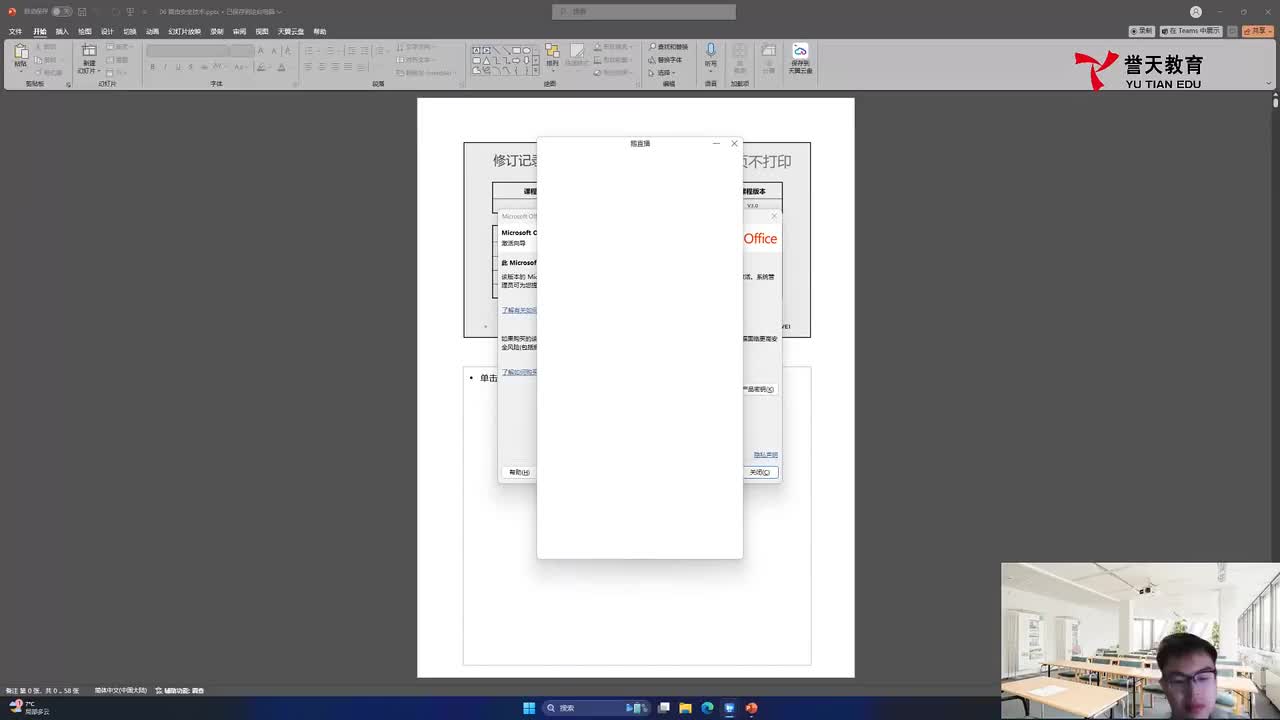Click the search box in title bar

(644, 12)
